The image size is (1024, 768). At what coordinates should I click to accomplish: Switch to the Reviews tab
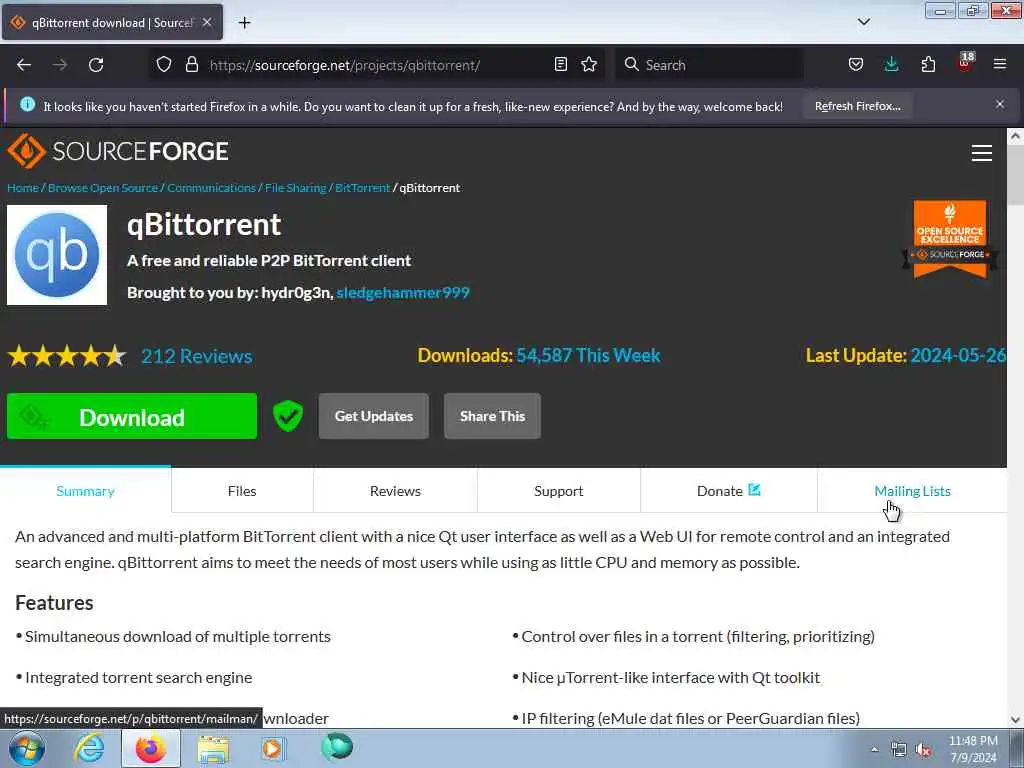tap(395, 490)
